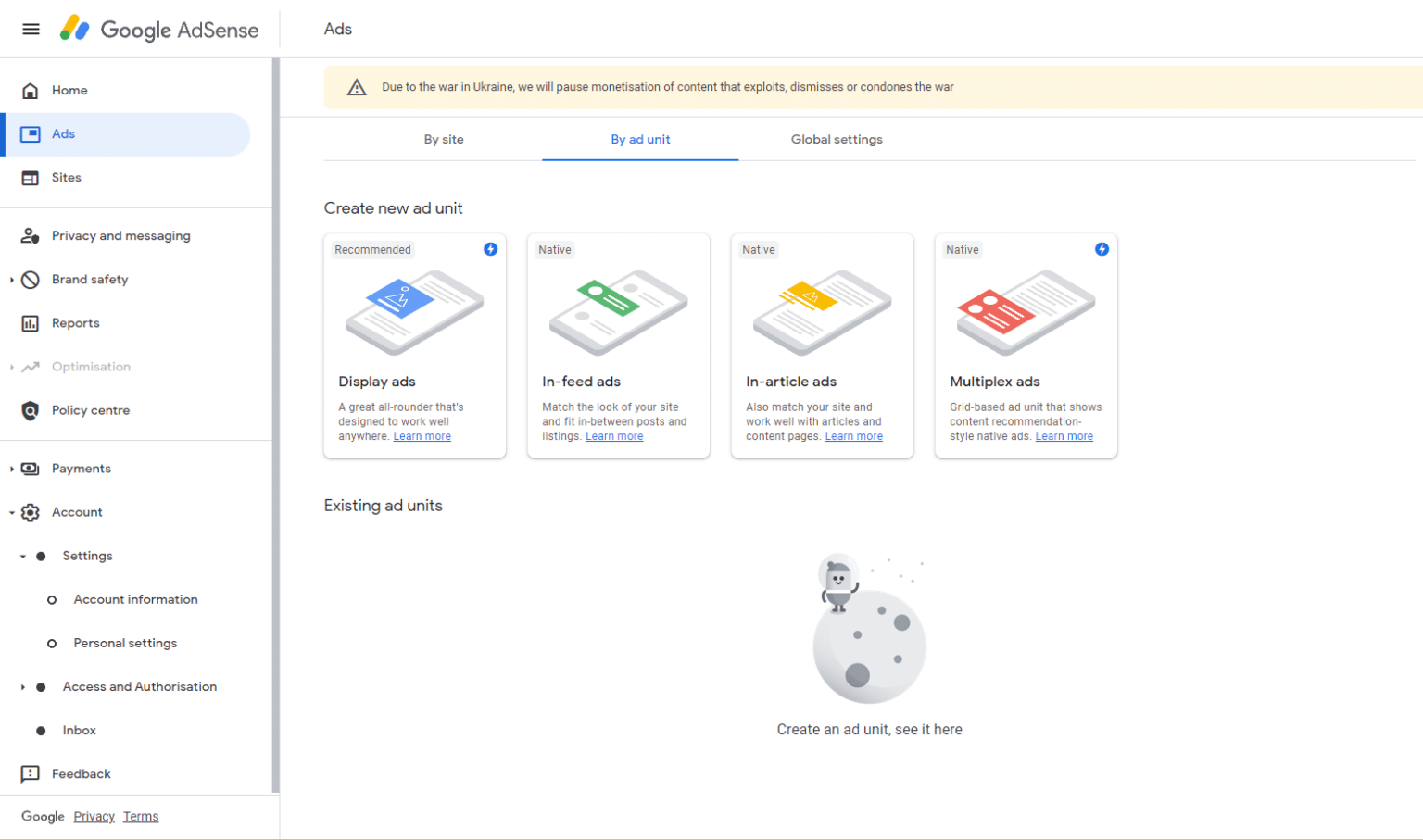
Task: Click the Feedback icon
Action: click(x=31, y=773)
